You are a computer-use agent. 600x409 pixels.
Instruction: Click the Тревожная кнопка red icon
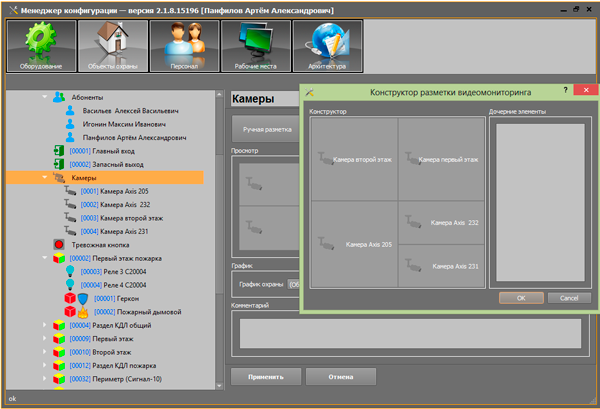[x=59, y=243]
